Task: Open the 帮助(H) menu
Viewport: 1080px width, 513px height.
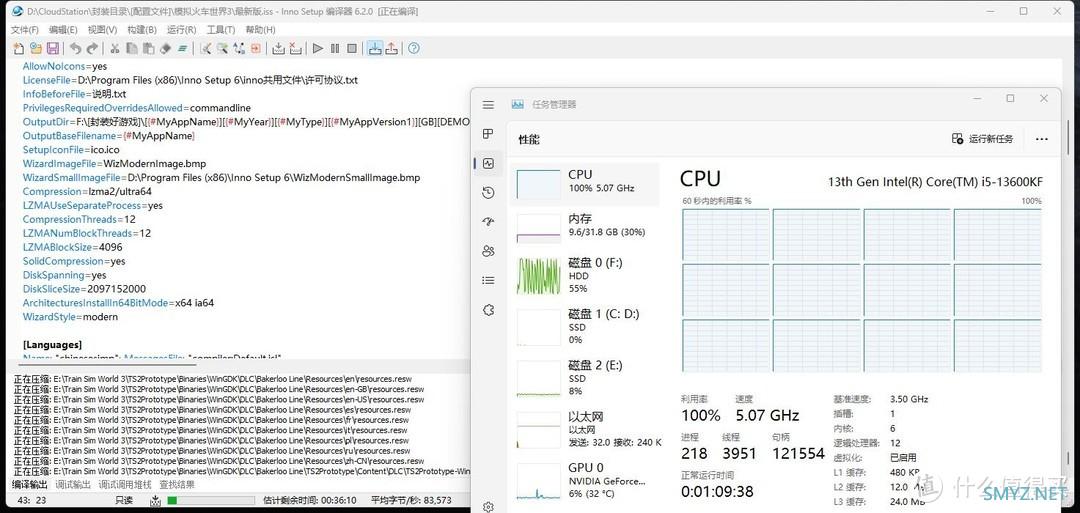Action: pos(260,30)
